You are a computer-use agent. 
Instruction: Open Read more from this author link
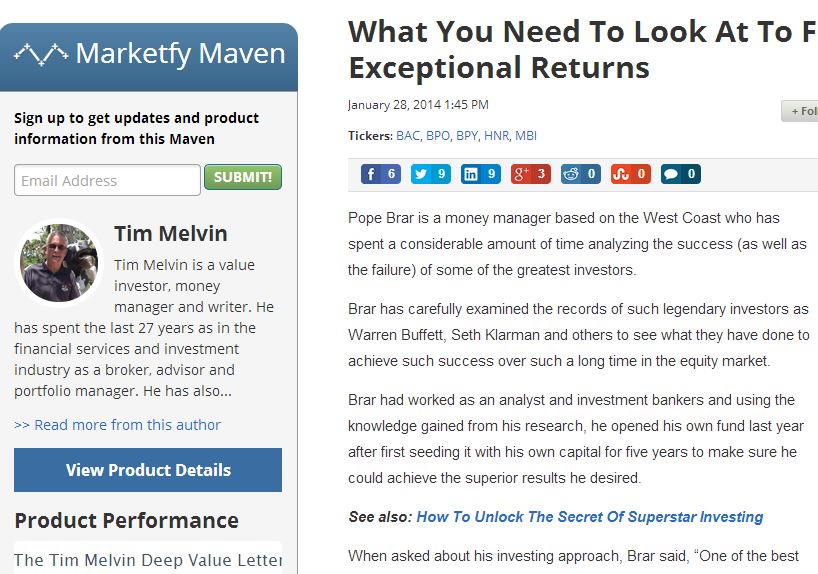coord(117,425)
